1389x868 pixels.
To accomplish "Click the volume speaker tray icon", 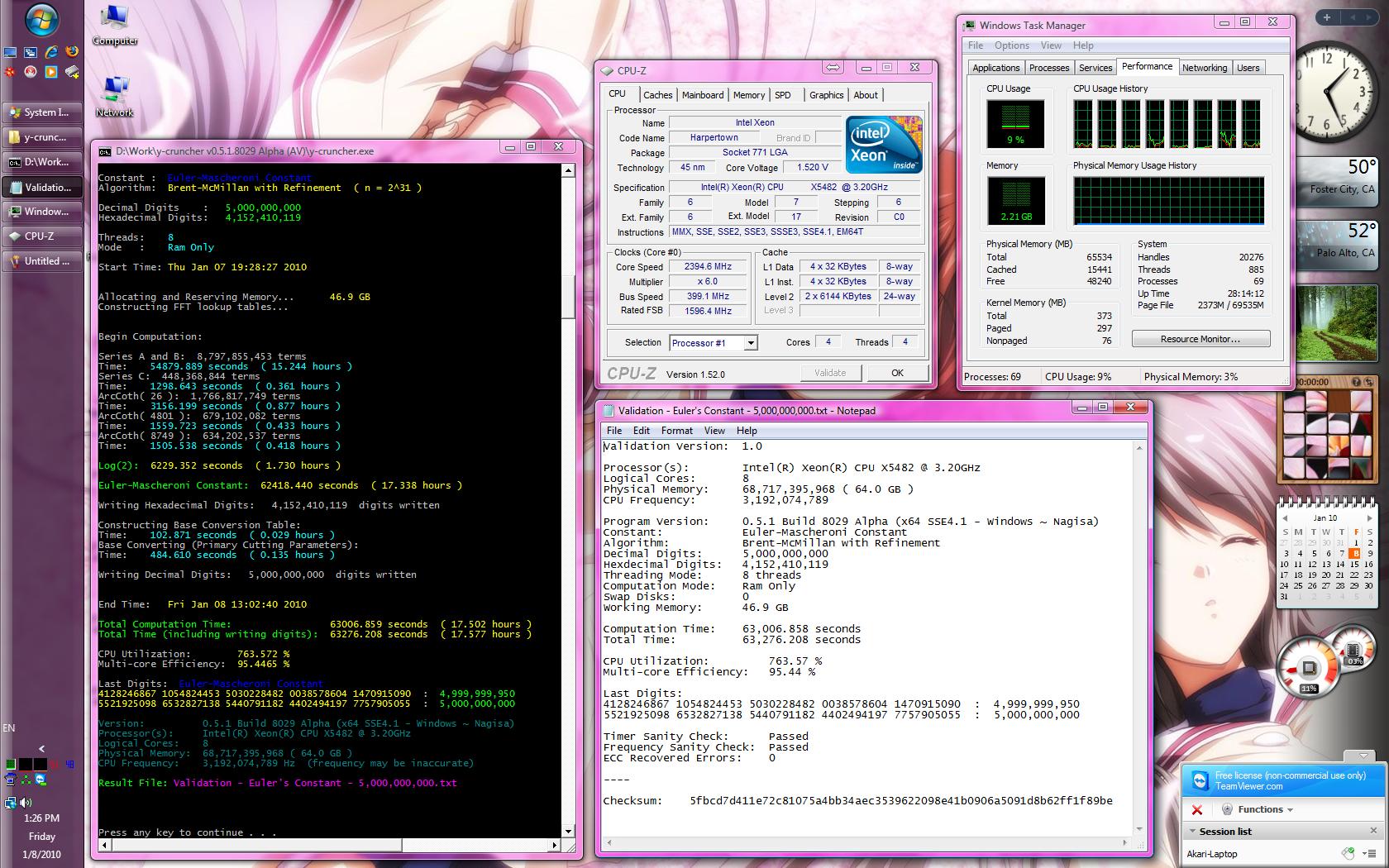I will pyautogui.click(x=26, y=802).
